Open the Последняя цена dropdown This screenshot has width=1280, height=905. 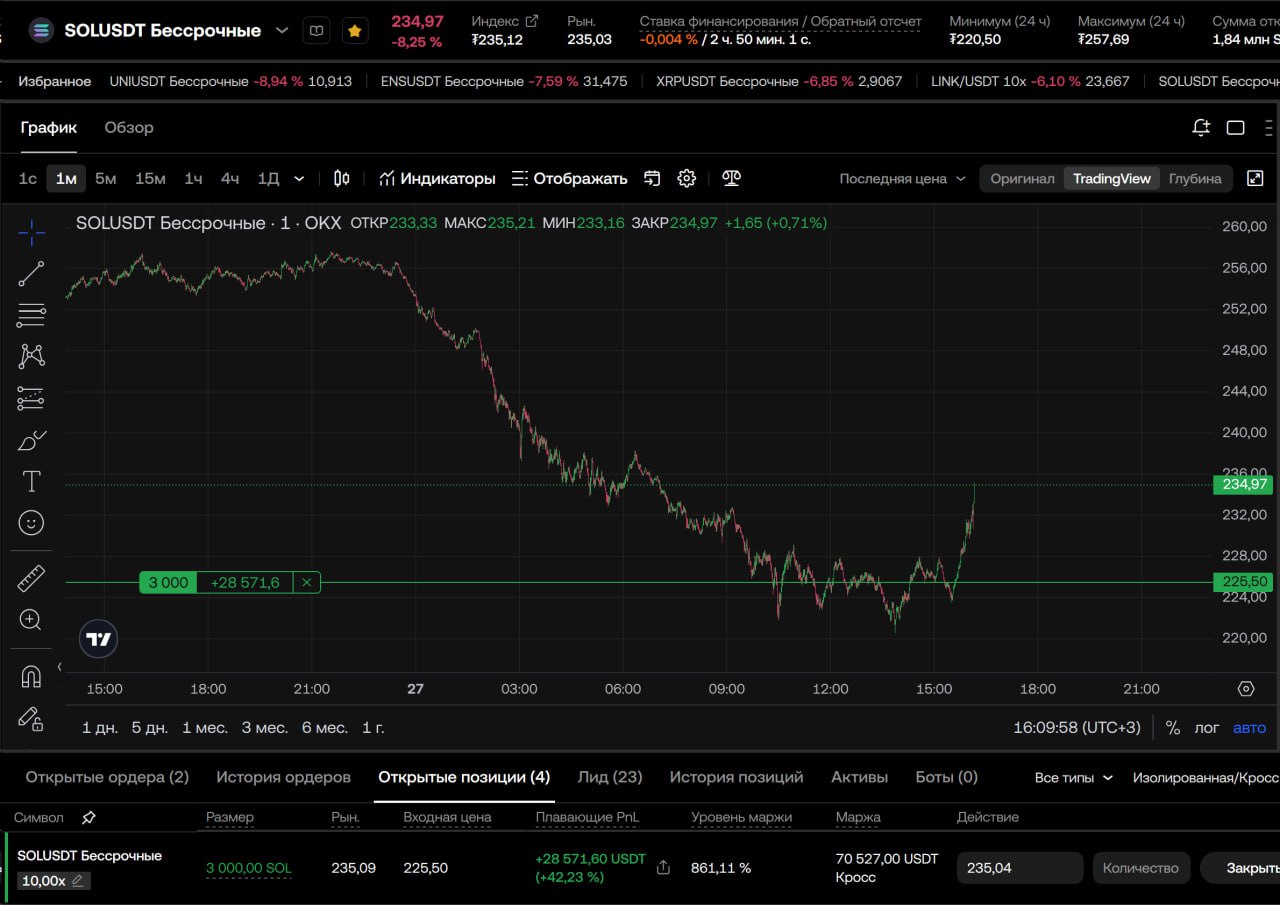(903, 178)
